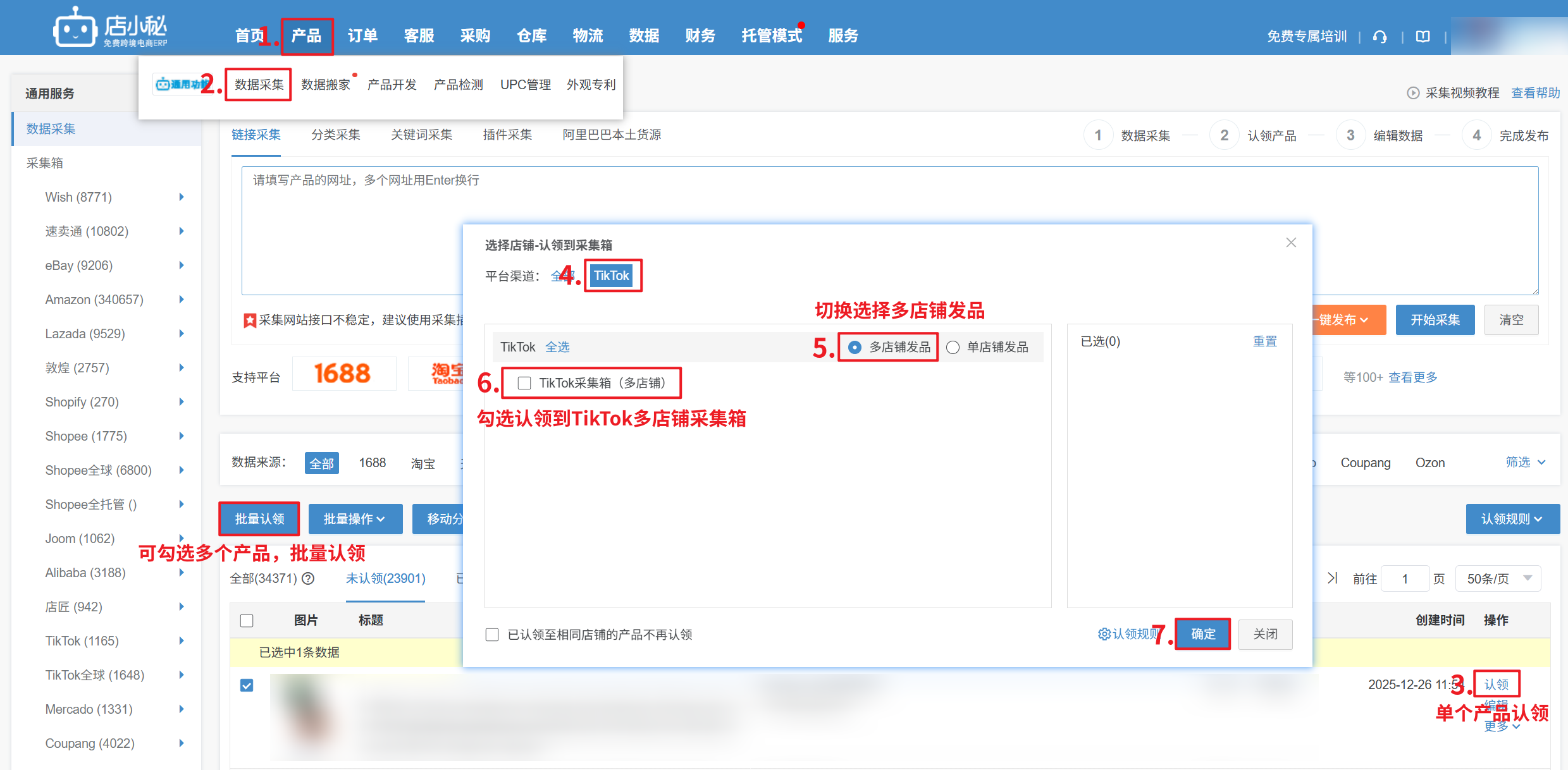Select the 1688 platform logo

click(342, 374)
